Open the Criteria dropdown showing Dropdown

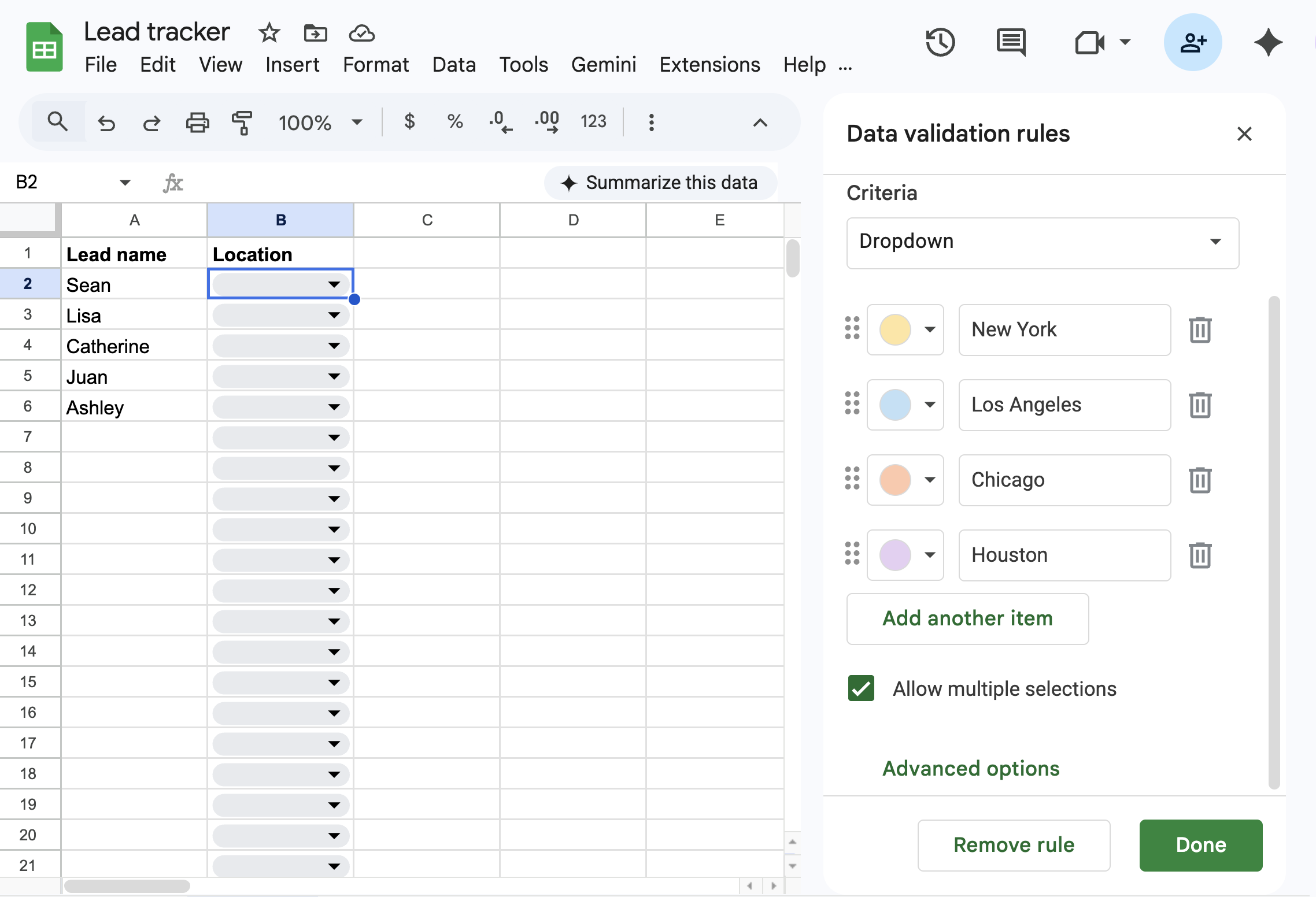[1042, 243]
